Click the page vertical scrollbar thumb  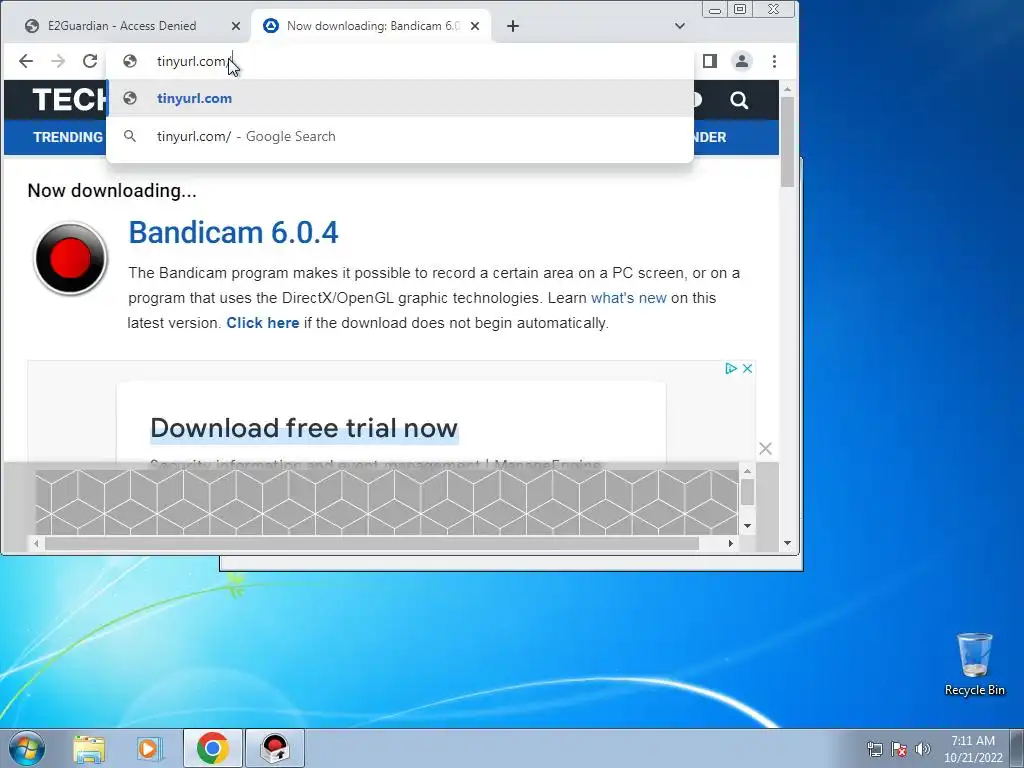click(x=788, y=141)
